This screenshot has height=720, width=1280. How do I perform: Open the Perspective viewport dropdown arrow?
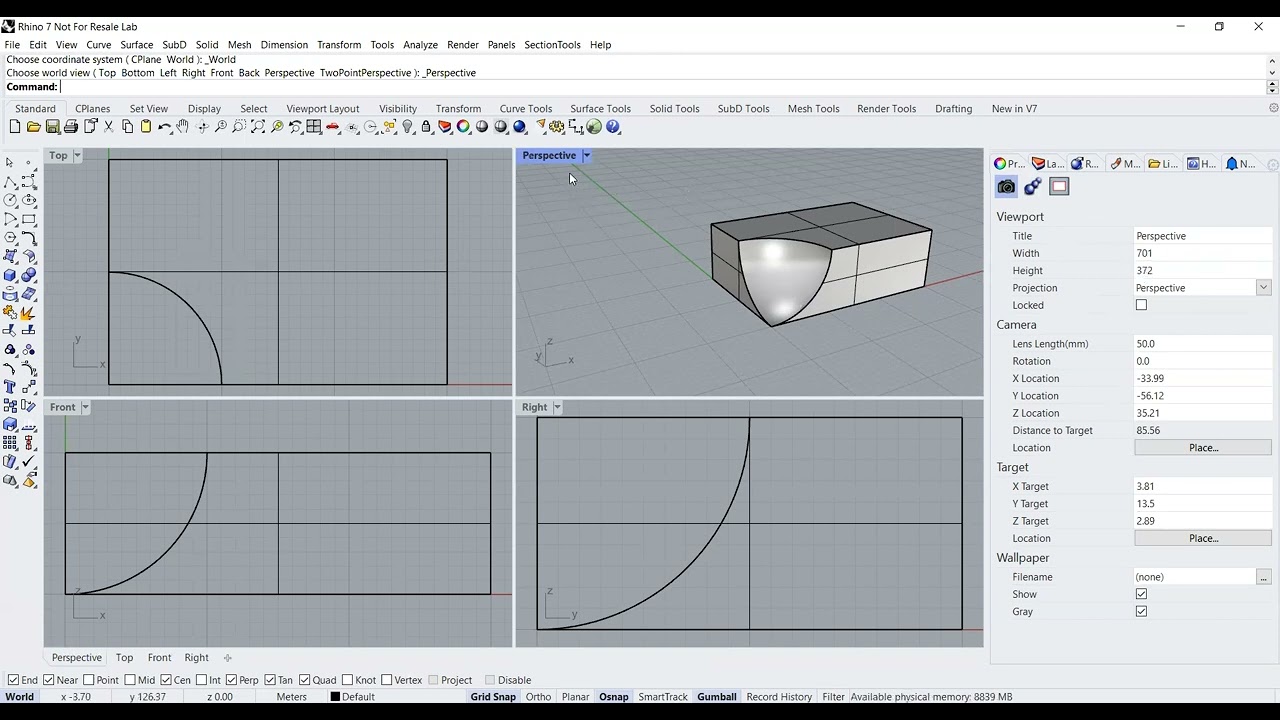tap(587, 155)
